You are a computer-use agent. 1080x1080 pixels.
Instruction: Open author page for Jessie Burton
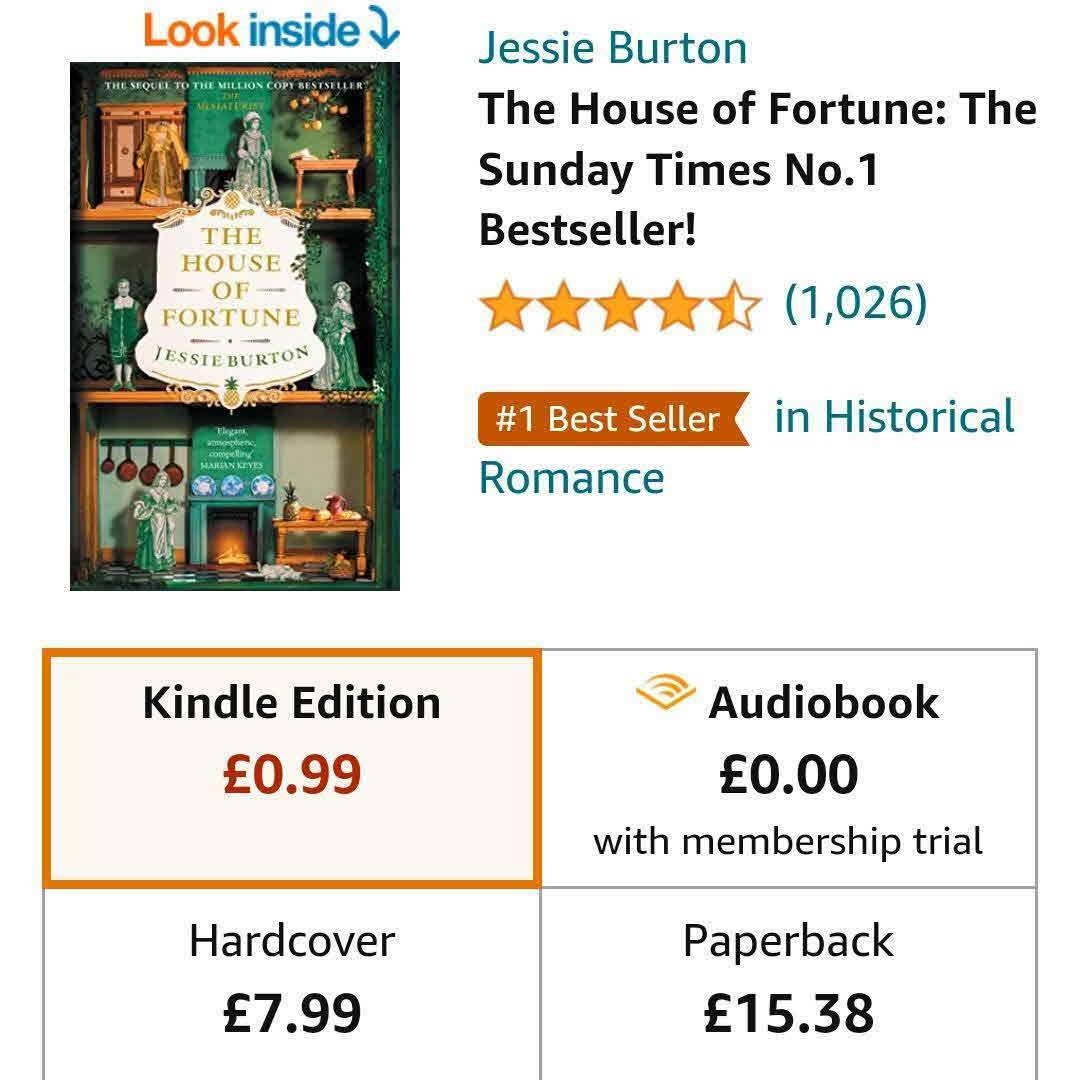coord(612,48)
